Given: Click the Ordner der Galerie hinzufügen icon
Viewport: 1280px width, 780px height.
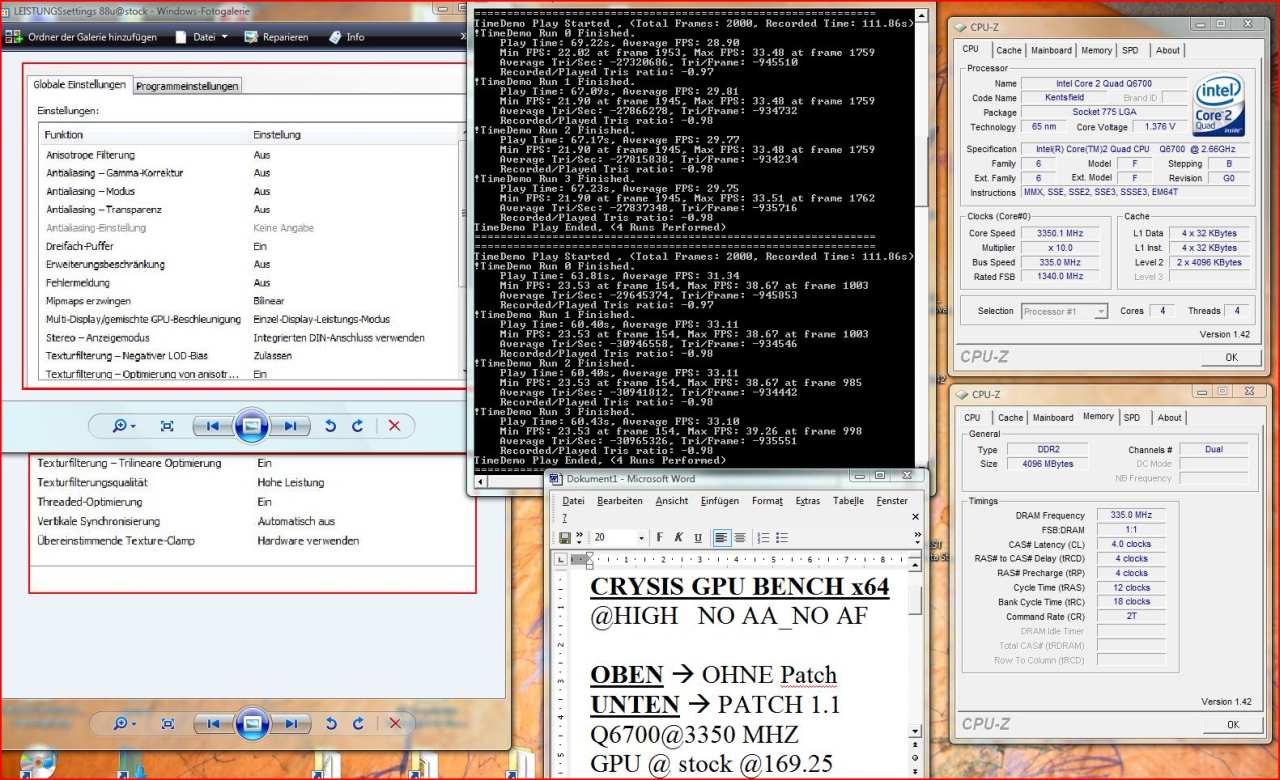Looking at the screenshot, I should tap(14, 37).
